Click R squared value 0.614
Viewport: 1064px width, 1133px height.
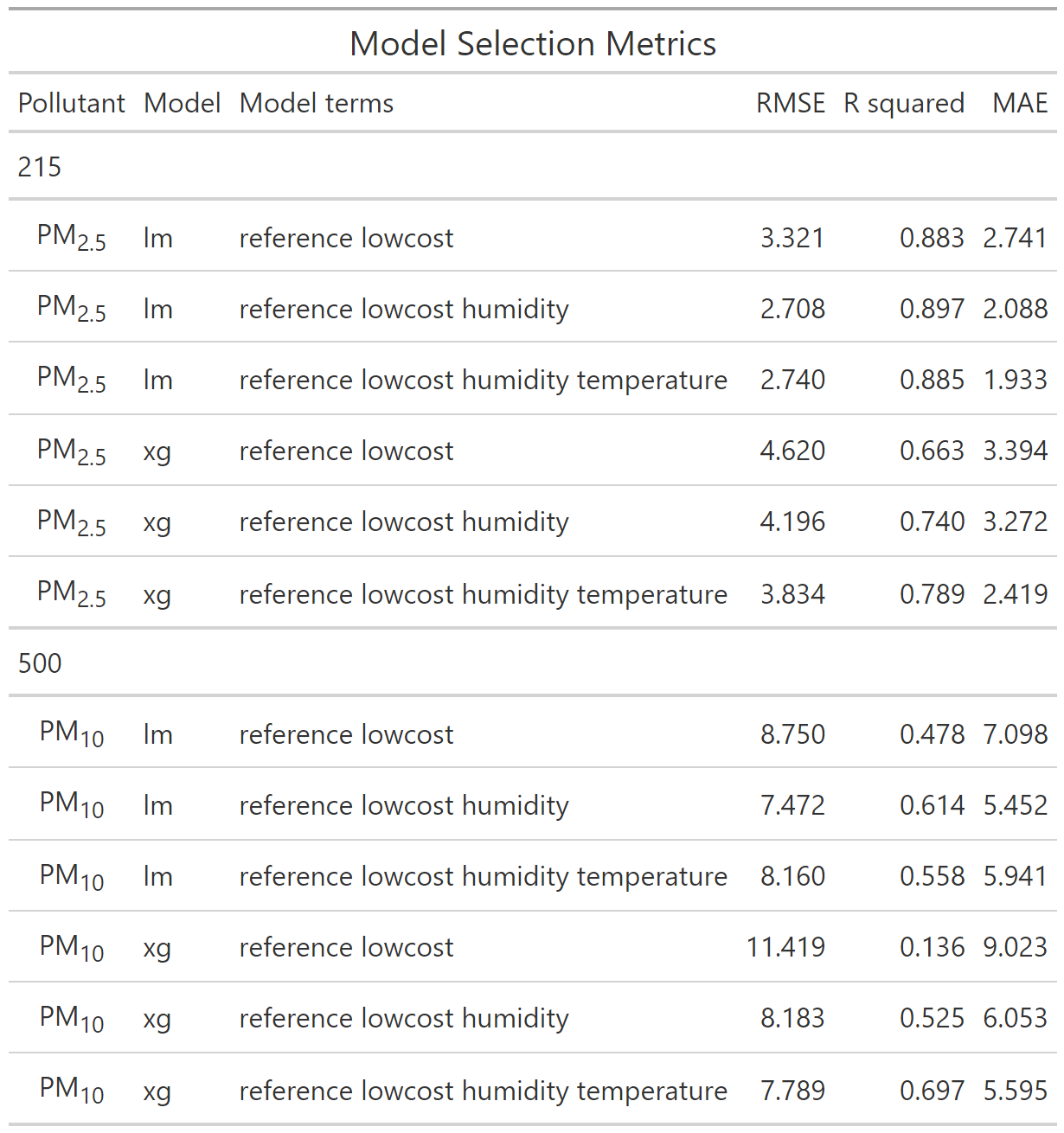(932, 805)
